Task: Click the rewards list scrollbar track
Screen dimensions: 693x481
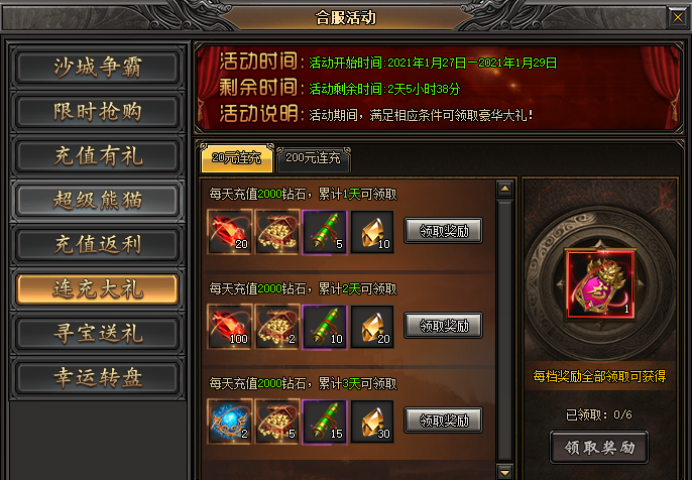Action: (x=505, y=331)
